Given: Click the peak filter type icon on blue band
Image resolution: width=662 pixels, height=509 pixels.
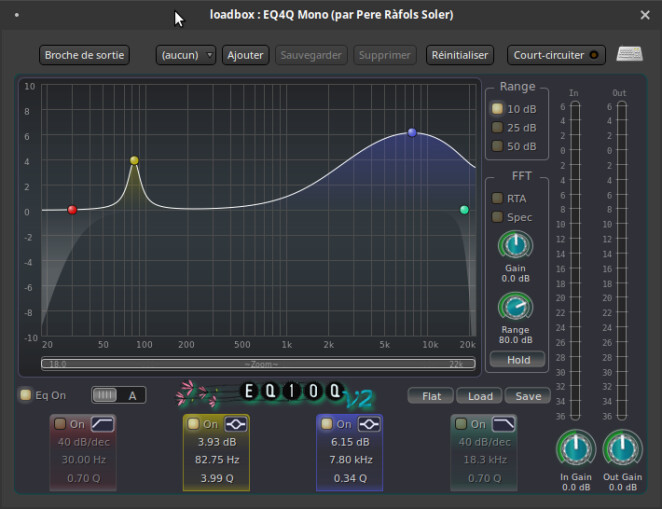Looking at the screenshot, I should 368,424.
